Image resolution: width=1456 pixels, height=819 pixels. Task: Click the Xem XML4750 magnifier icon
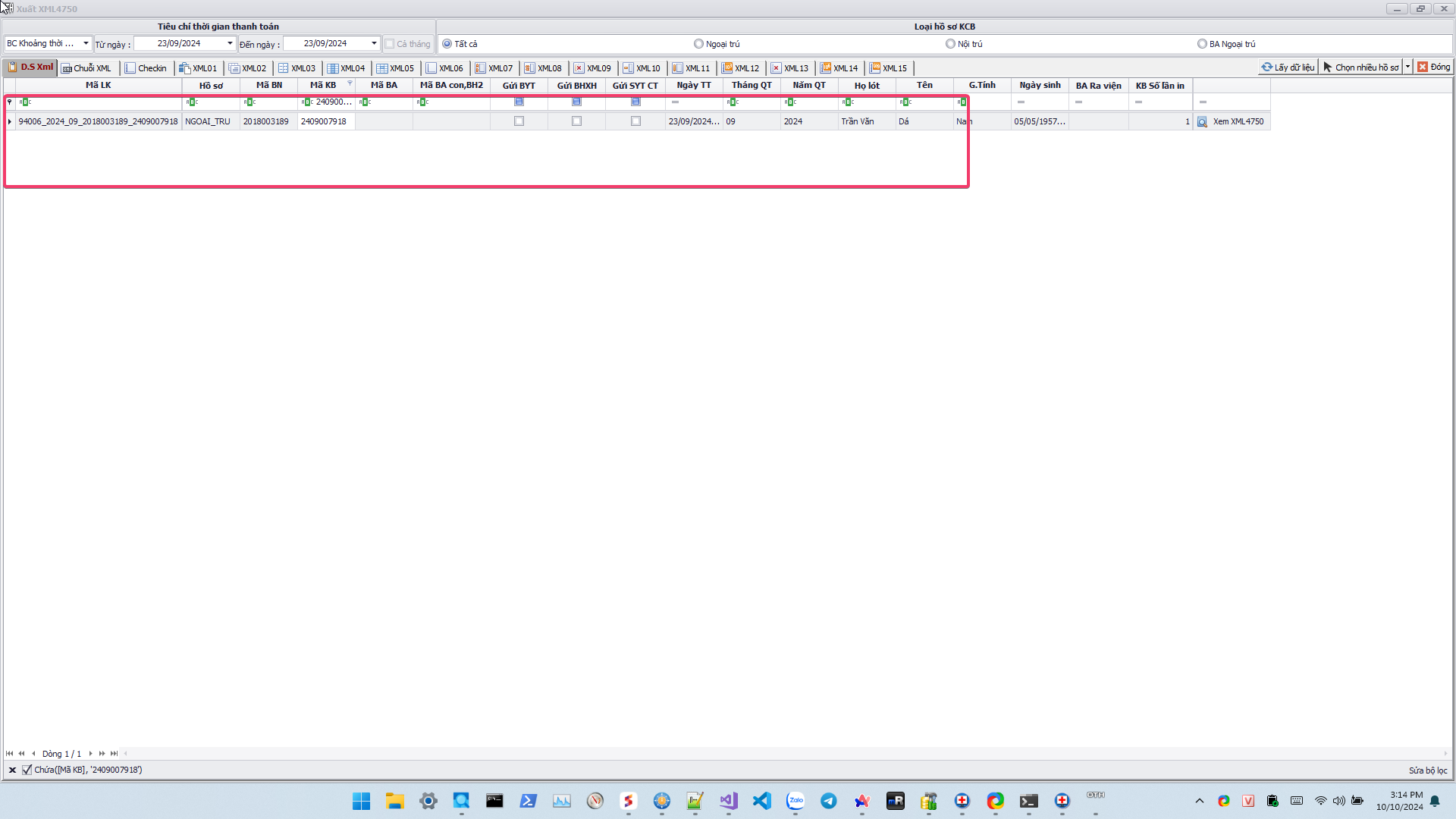[1202, 122]
